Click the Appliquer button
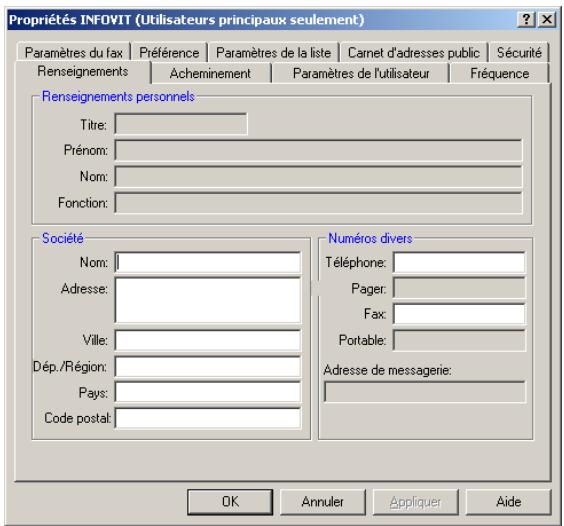This screenshot has width=564, height=526. [x=415, y=502]
